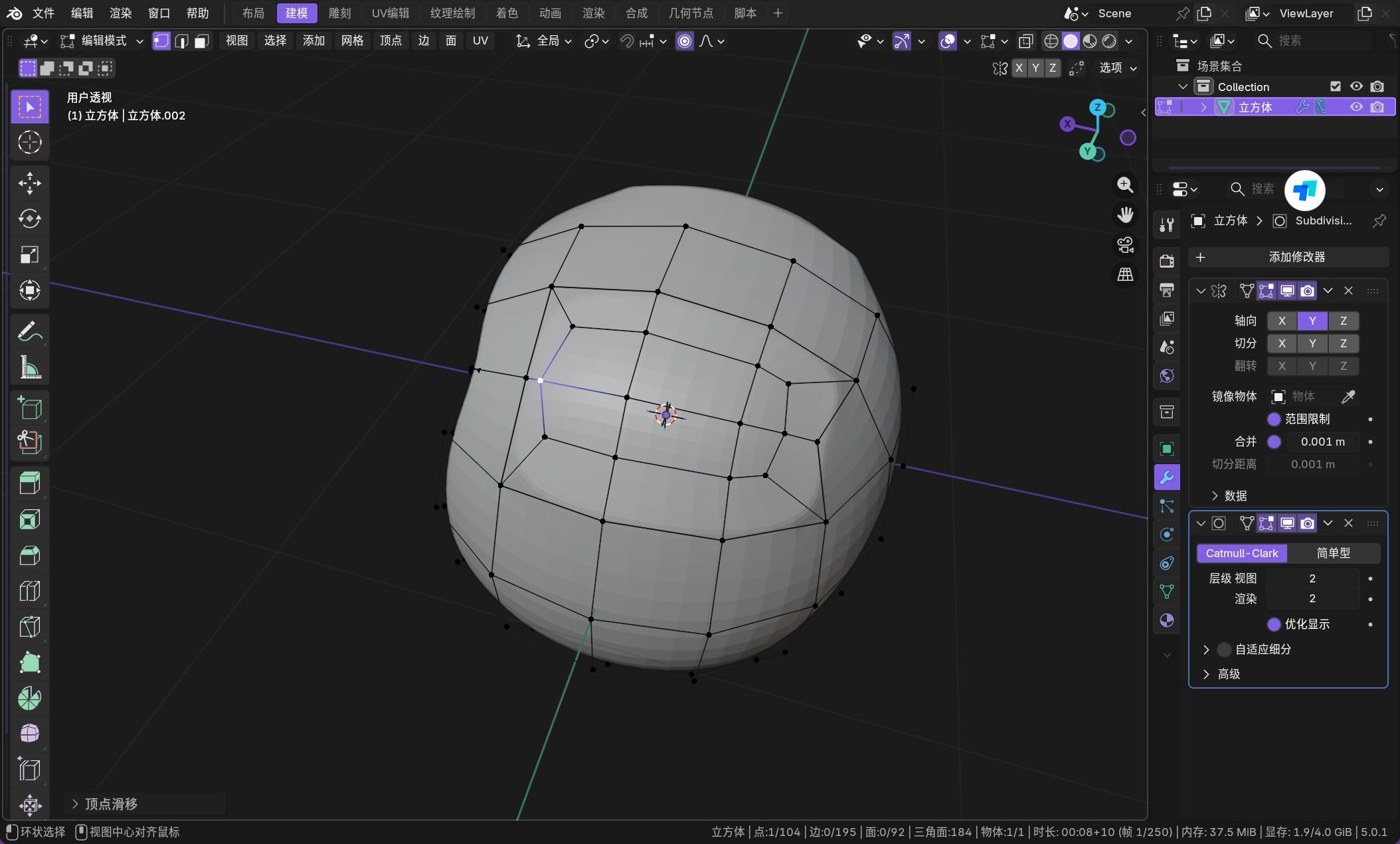Click the zoom magnifier viewport icon
Screen dimensions: 1400x844
point(1125,185)
